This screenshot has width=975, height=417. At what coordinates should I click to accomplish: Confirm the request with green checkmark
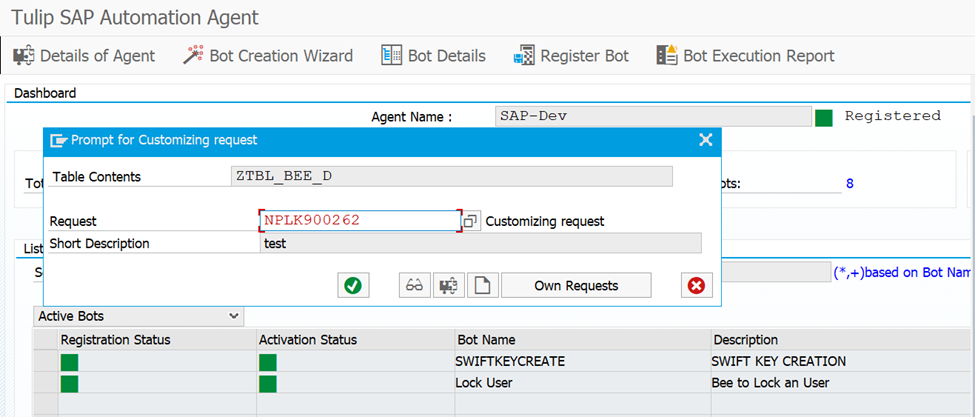click(353, 285)
